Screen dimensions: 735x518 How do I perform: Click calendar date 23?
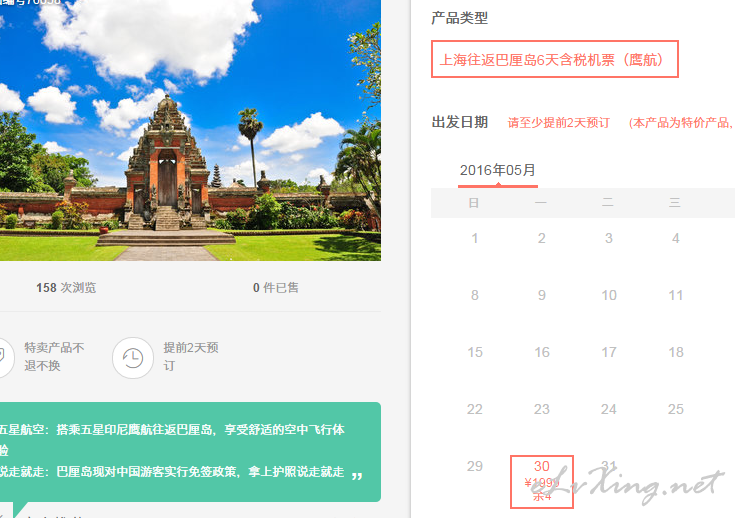(542, 409)
